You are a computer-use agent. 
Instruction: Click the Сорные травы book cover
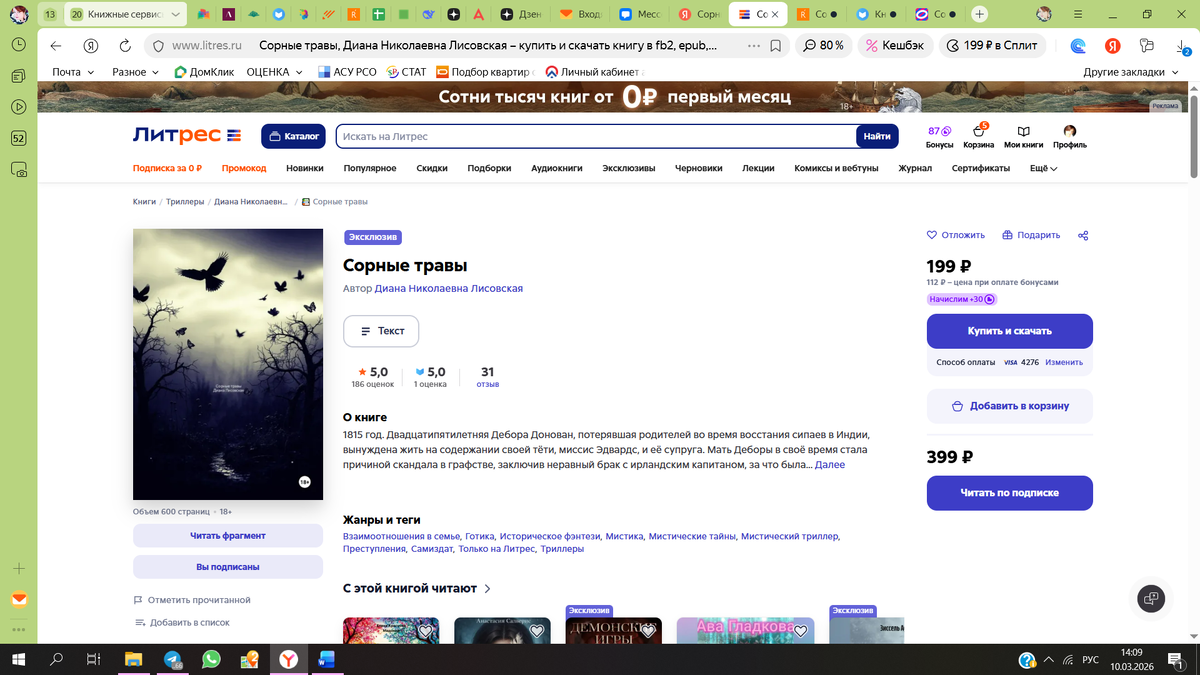click(x=228, y=364)
